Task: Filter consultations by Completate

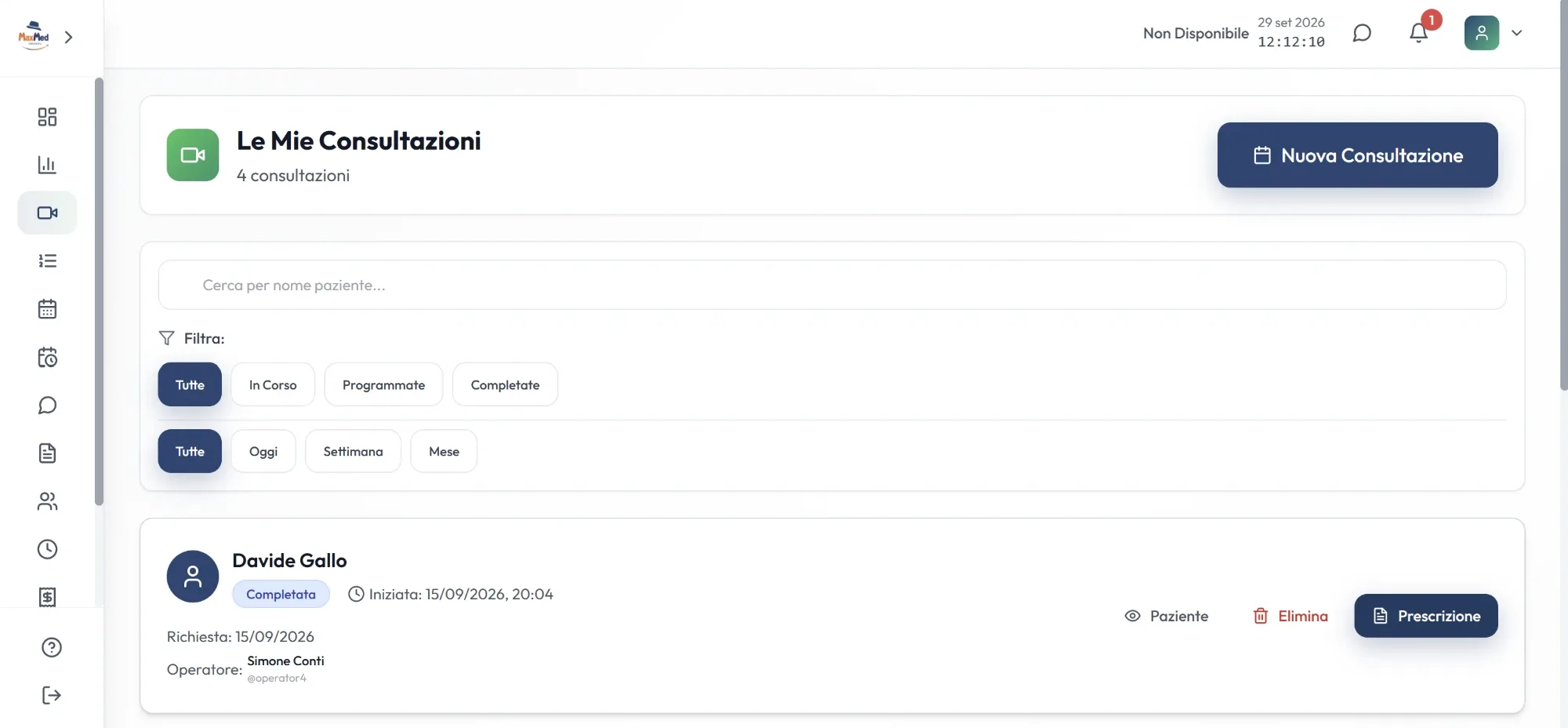Action: point(505,384)
